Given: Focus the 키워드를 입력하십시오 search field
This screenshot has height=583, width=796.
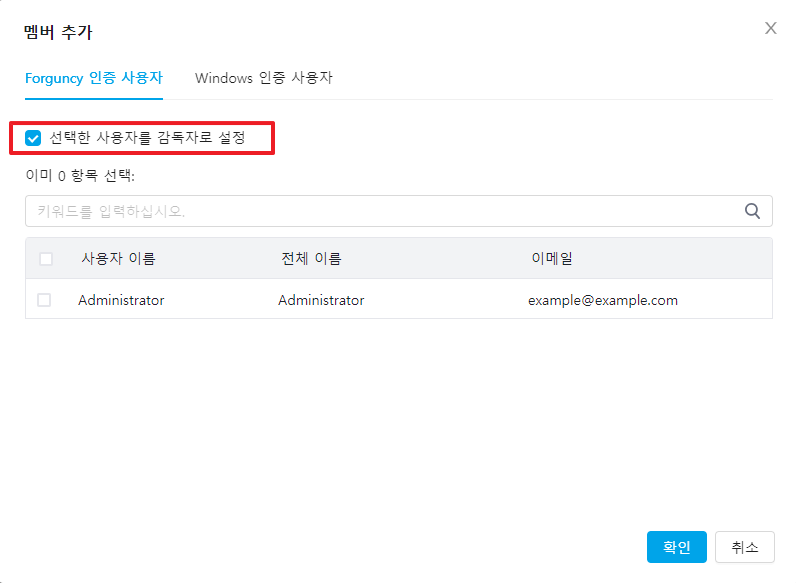Looking at the screenshot, I should pyautogui.click(x=380, y=211).
